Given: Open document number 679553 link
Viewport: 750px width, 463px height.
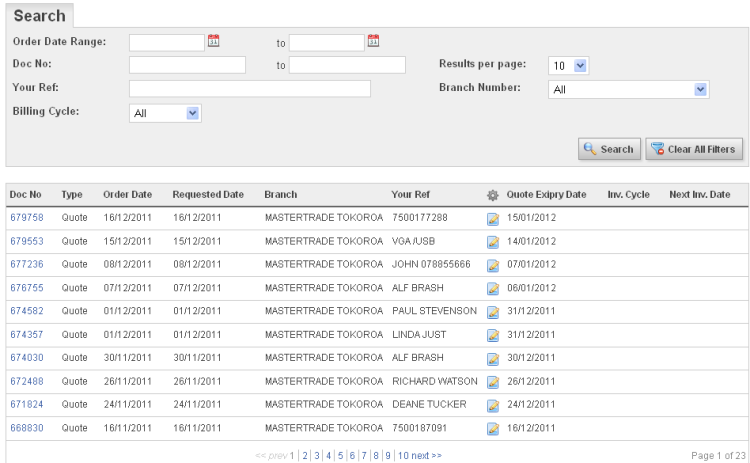Looking at the screenshot, I should coord(27,241).
